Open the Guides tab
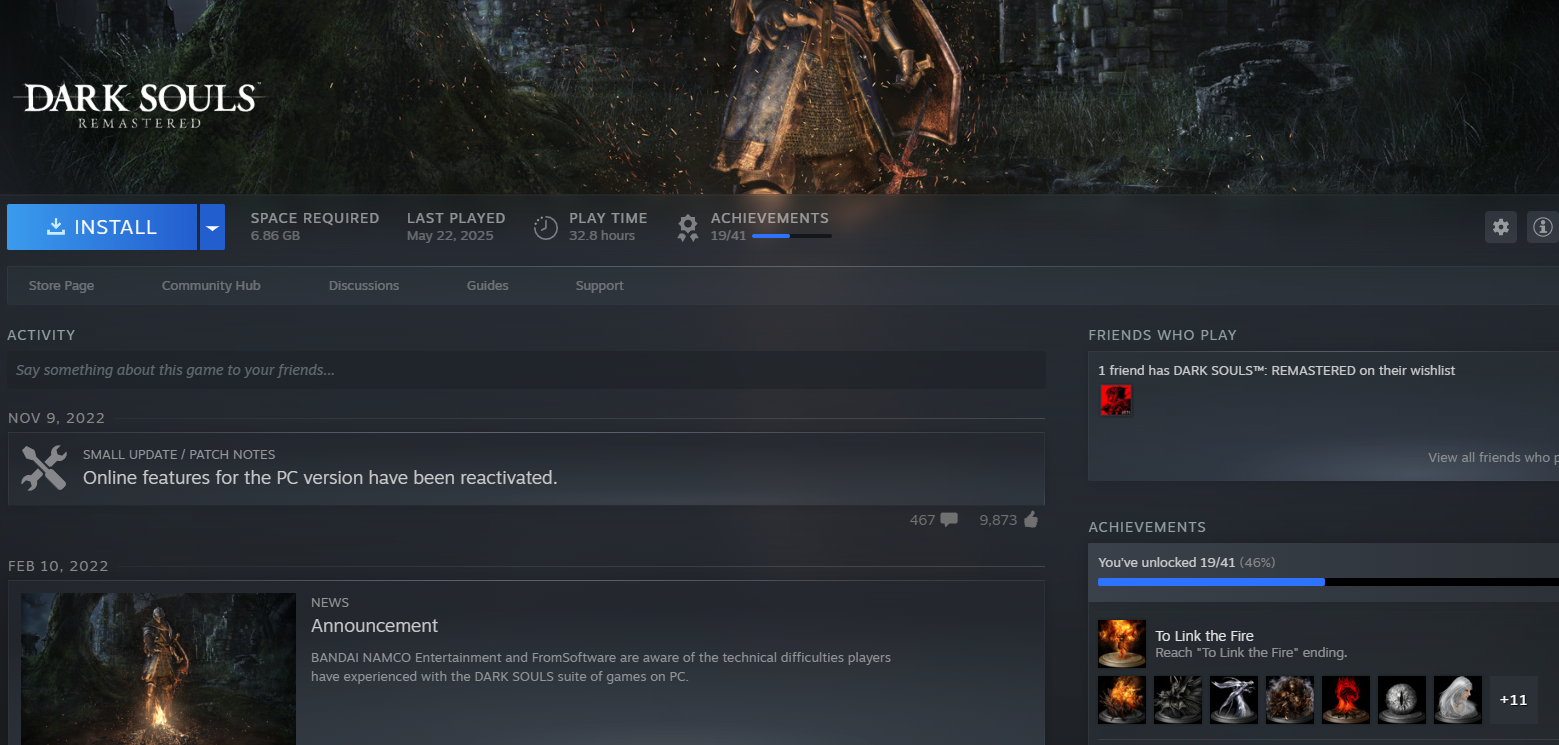Viewport: 1559px width, 745px height. 488,286
